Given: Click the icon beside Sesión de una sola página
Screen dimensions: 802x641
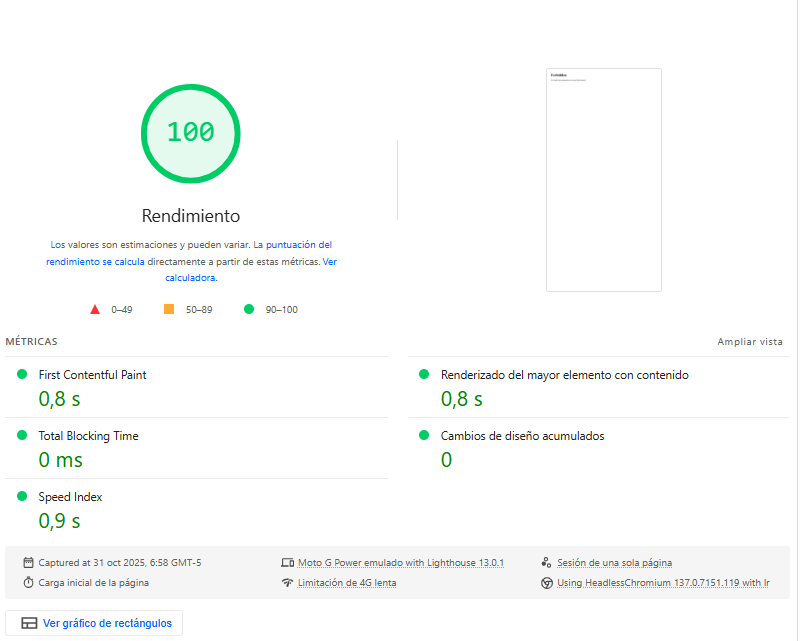Looking at the screenshot, I should click(x=547, y=563).
